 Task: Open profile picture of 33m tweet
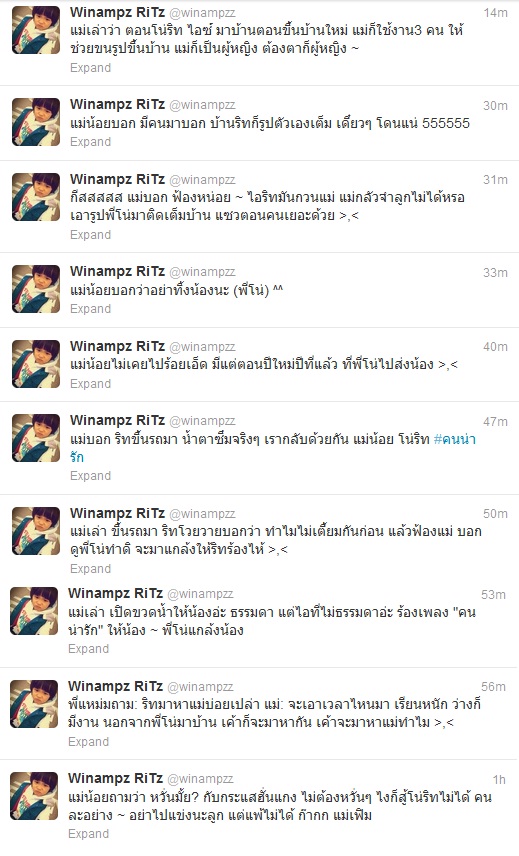(36, 289)
